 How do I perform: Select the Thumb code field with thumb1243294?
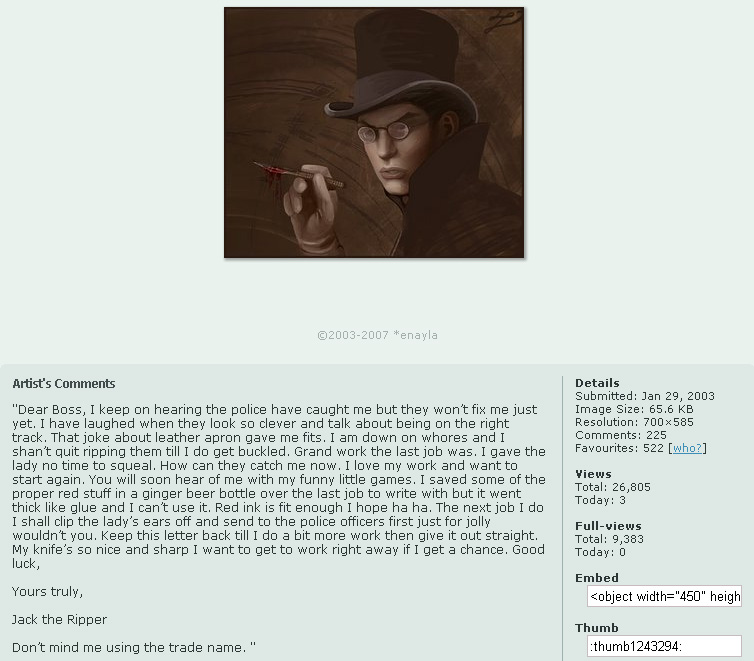point(664,646)
